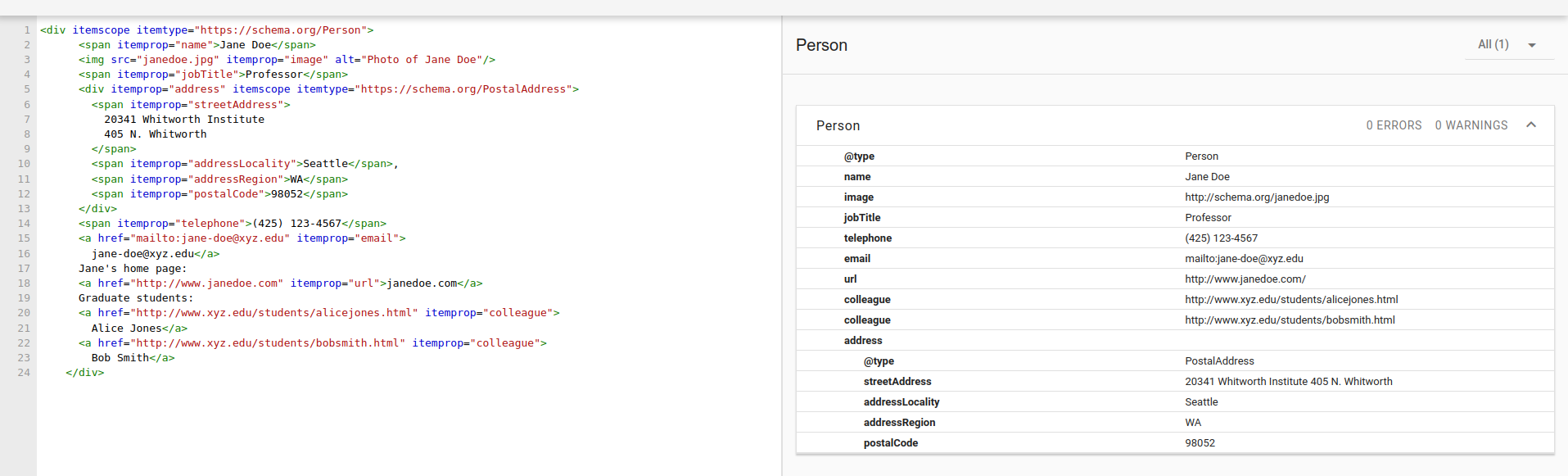This screenshot has height=476, width=1568.
Task: Select the top Person page heading
Action: point(821,45)
